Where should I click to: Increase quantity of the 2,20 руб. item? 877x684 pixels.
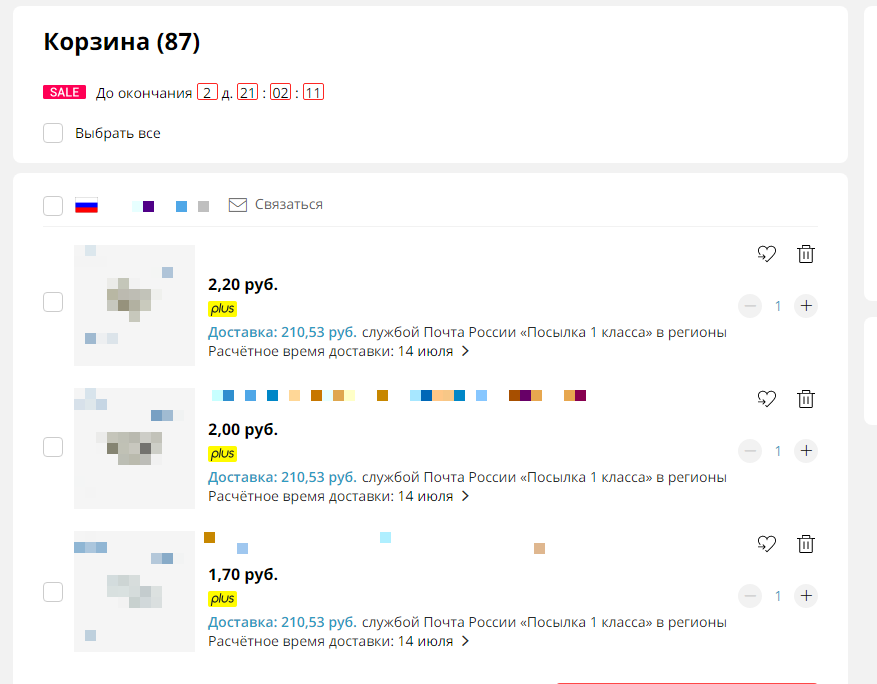pos(806,306)
